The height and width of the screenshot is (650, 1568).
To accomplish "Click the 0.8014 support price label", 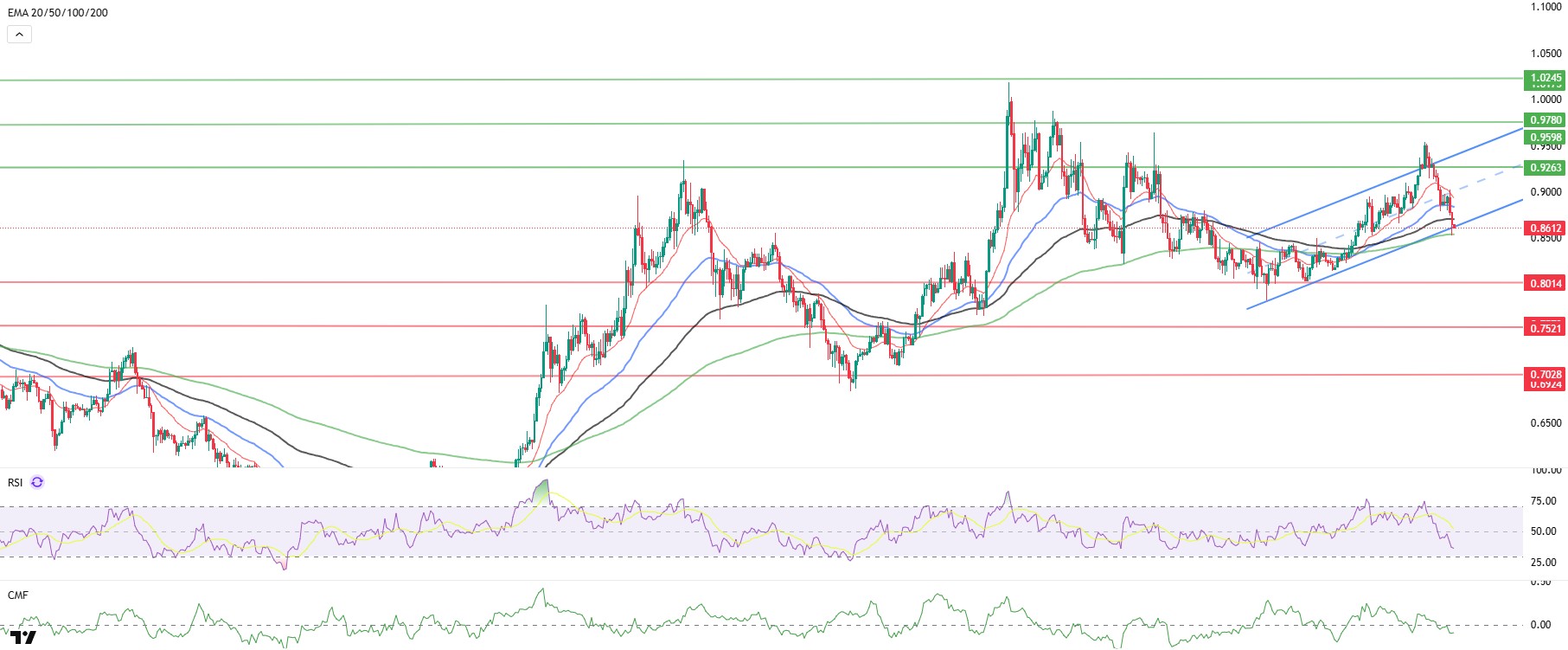I will tap(1546, 284).
